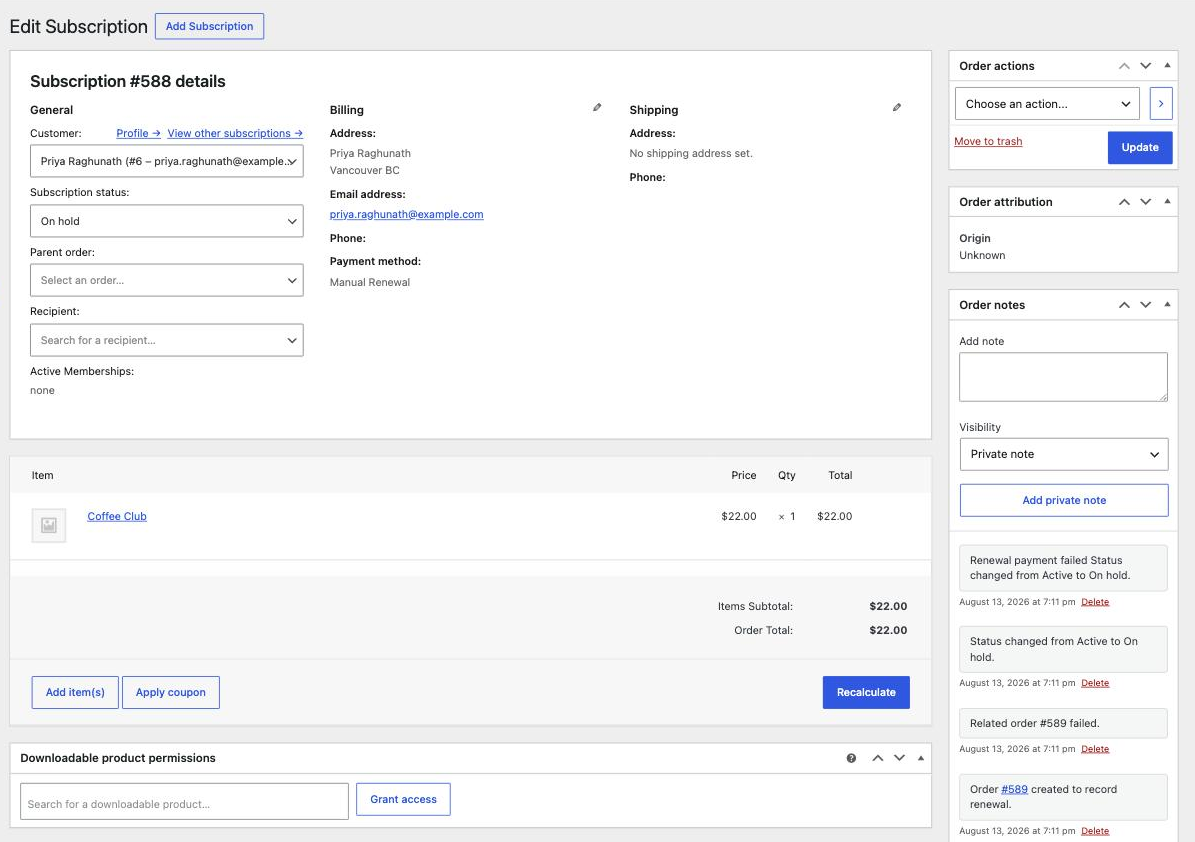Move Downloadable product permissions panel up
Screen dimensions: 1195x842
coord(878,758)
